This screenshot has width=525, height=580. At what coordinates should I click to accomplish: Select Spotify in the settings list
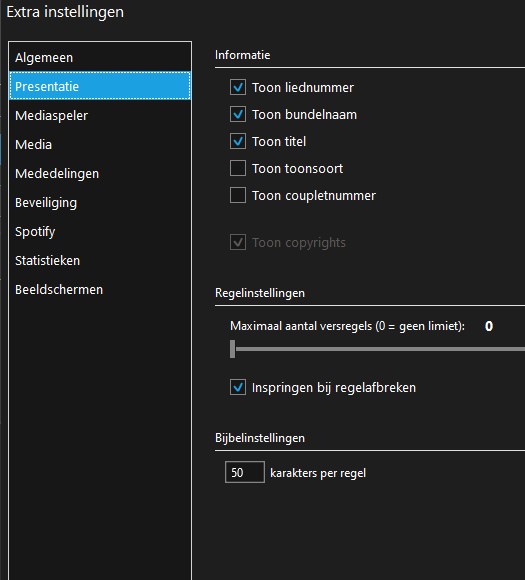tap(100, 232)
